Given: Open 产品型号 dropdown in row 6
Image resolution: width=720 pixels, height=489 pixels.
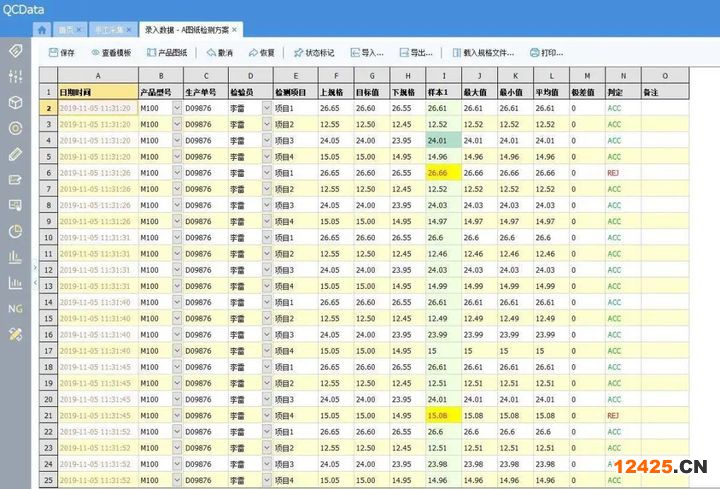Looking at the screenshot, I should (x=177, y=173).
